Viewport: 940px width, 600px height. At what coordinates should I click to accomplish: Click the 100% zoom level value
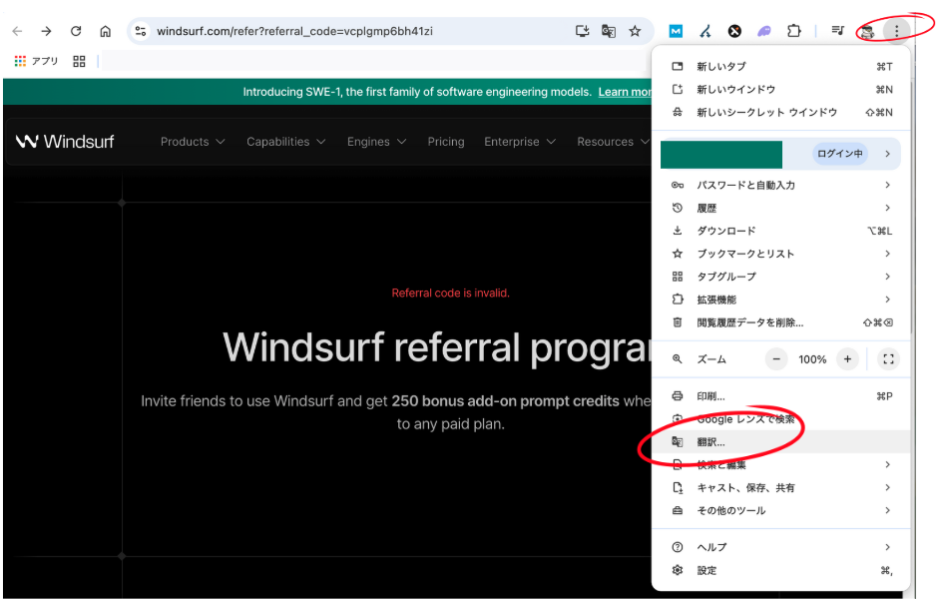tap(812, 359)
